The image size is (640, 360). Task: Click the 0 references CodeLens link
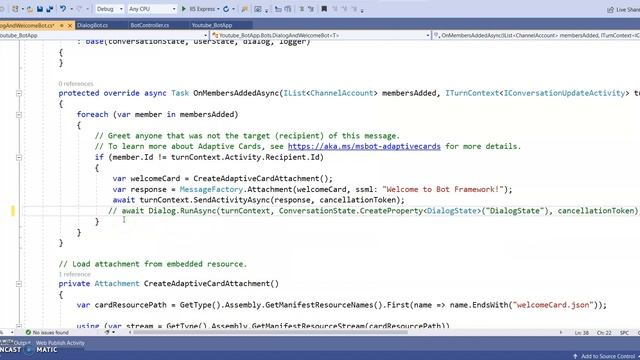[76, 84]
